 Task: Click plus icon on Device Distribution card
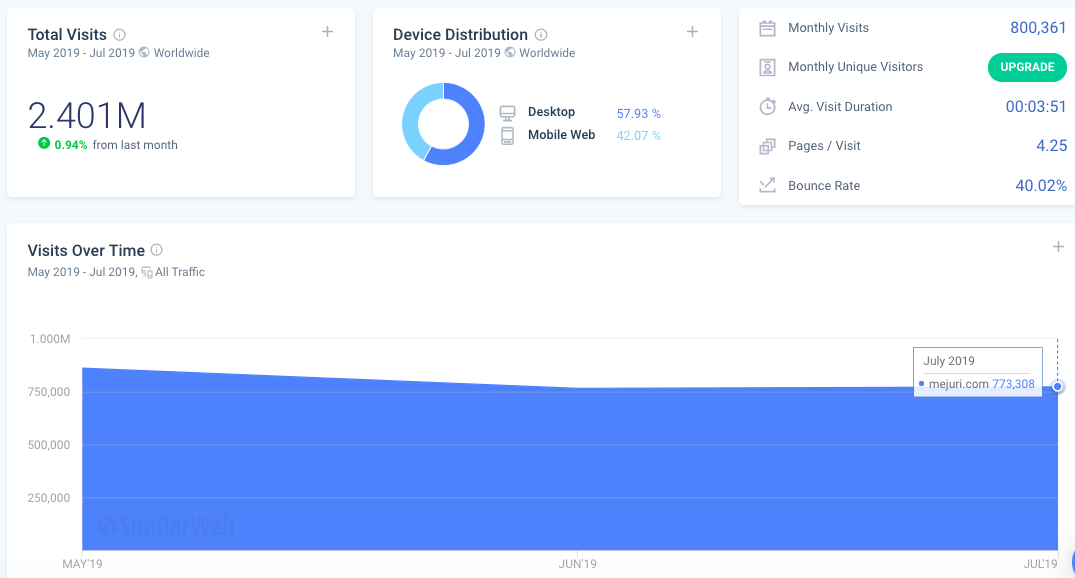click(692, 32)
